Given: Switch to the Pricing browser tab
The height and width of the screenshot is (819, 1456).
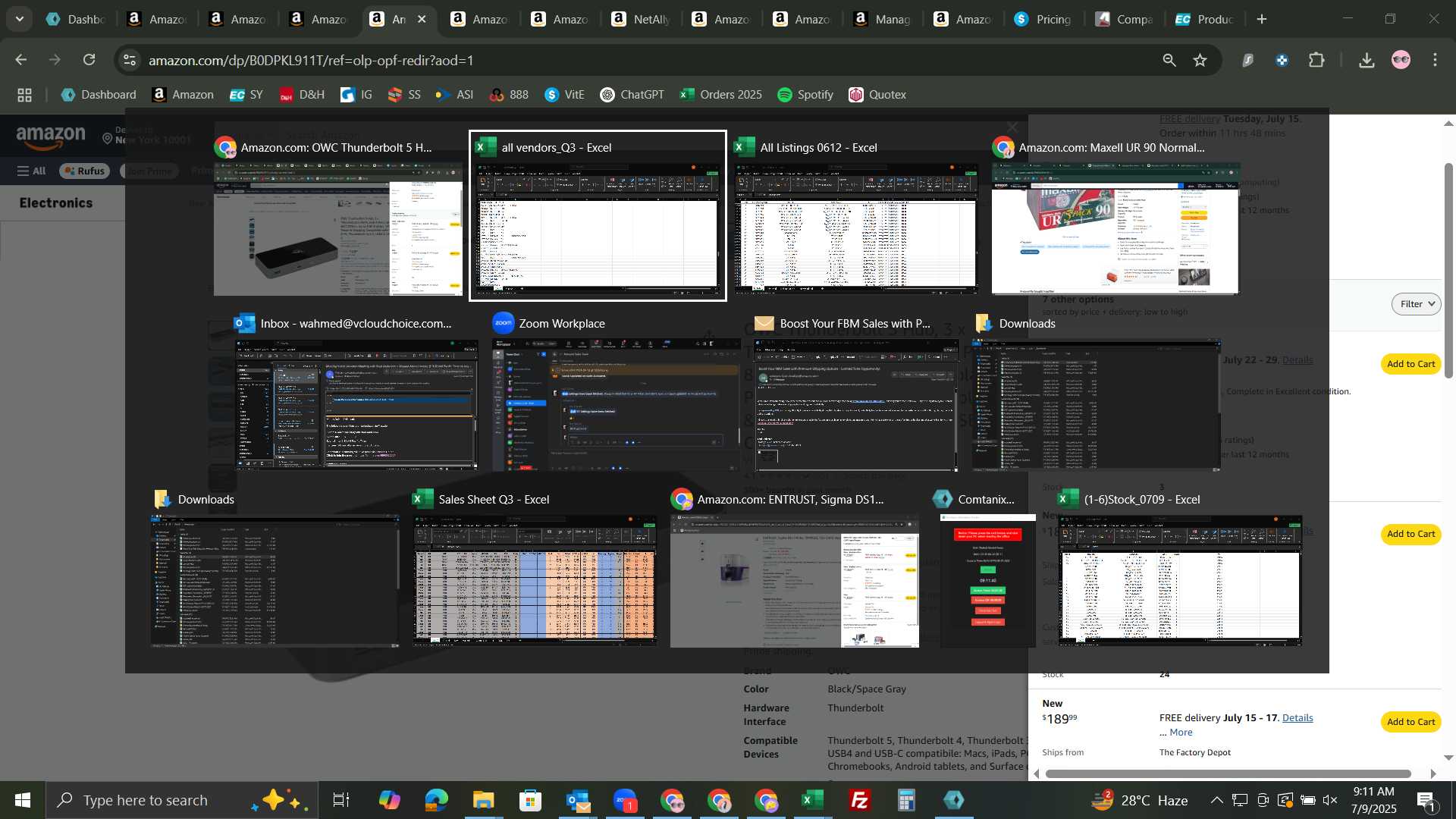Looking at the screenshot, I should click(x=1043, y=19).
